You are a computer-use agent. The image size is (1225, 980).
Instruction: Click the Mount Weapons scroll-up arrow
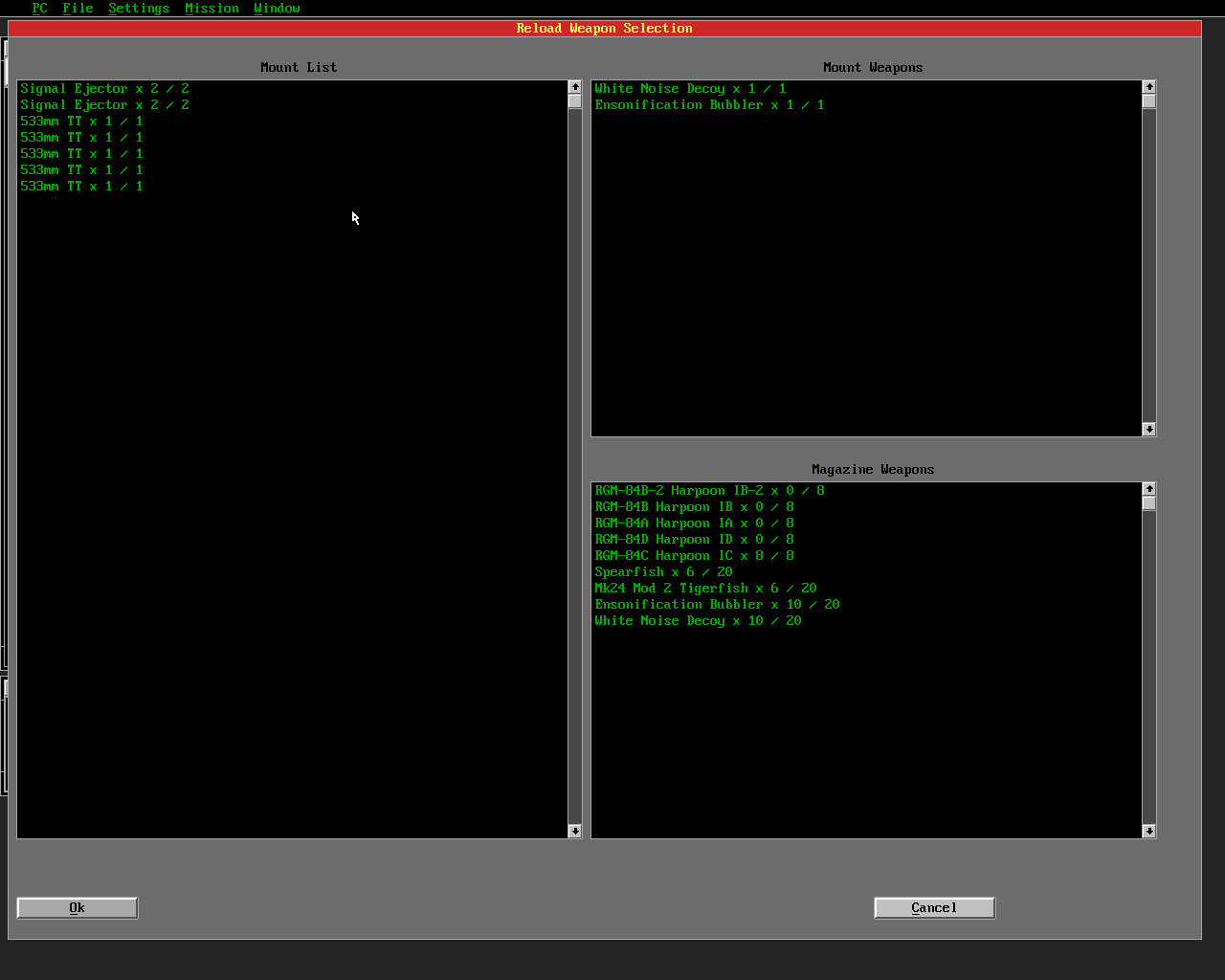click(1149, 87)
